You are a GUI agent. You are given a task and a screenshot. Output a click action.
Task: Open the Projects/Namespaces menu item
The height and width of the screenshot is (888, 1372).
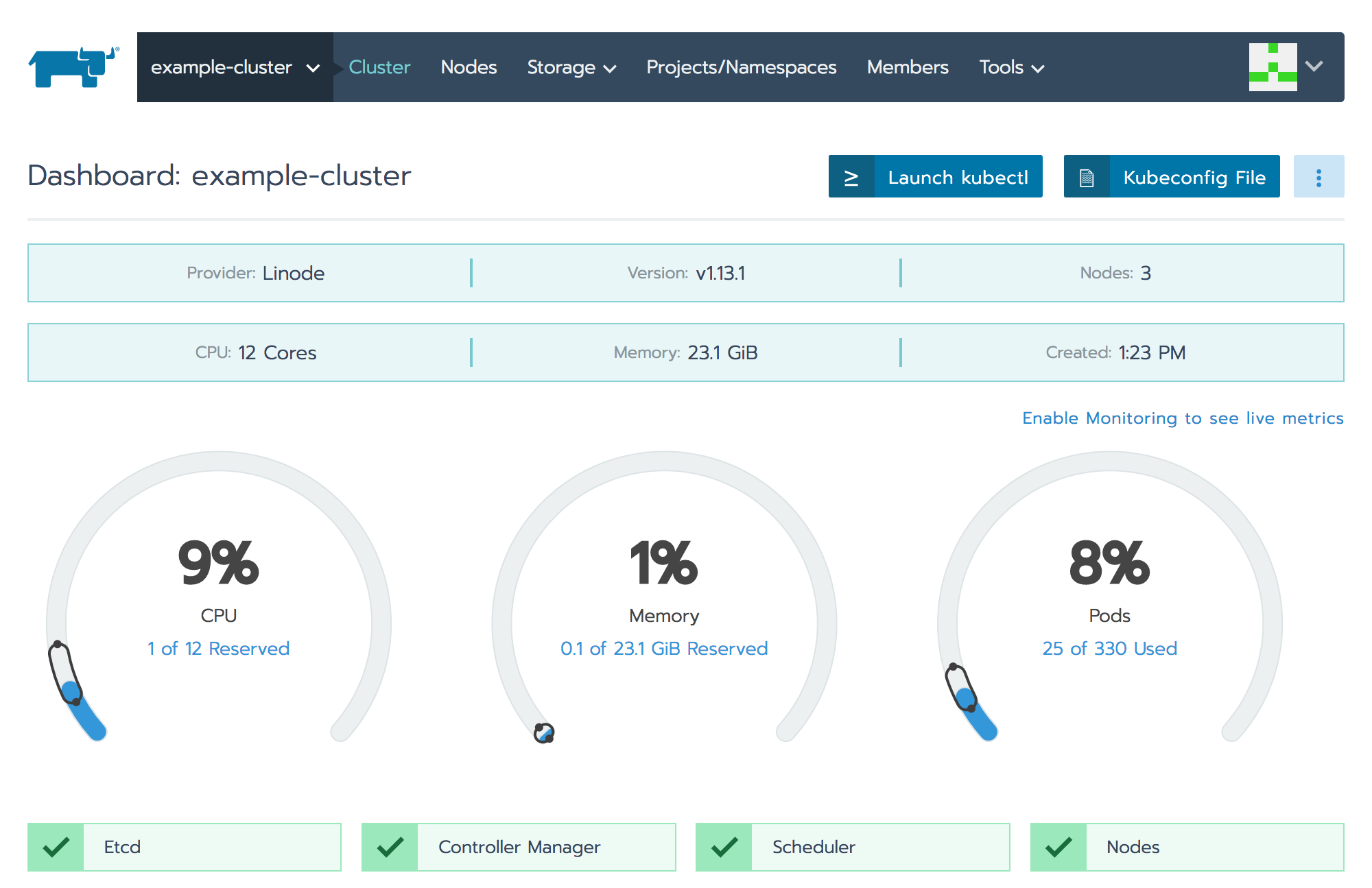tap(740, 68)
